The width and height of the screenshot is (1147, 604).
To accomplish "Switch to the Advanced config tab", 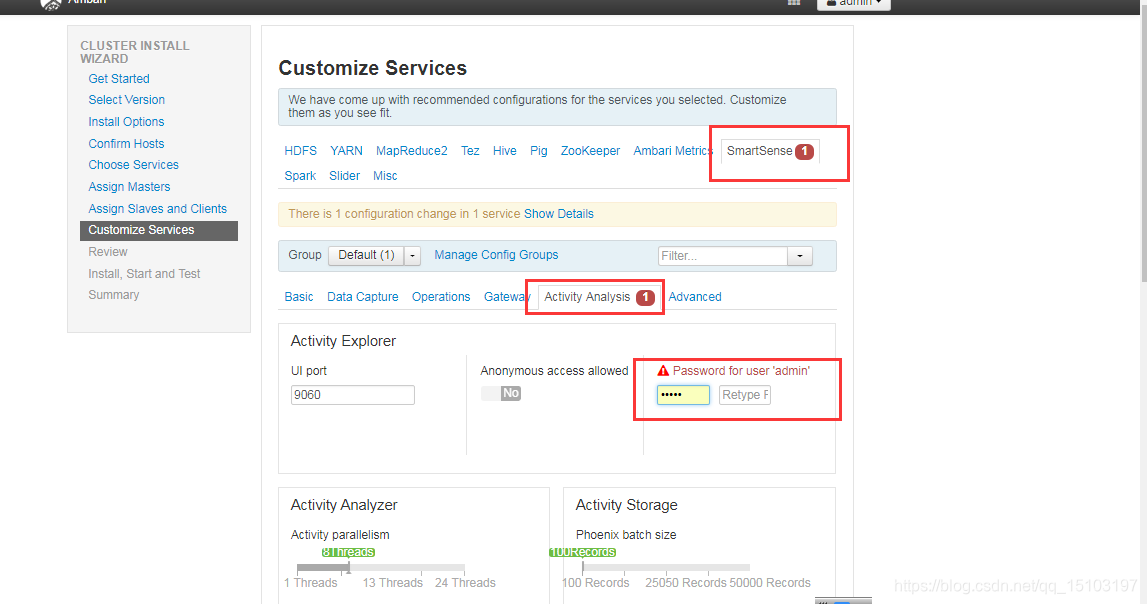I will click(695, 297).
